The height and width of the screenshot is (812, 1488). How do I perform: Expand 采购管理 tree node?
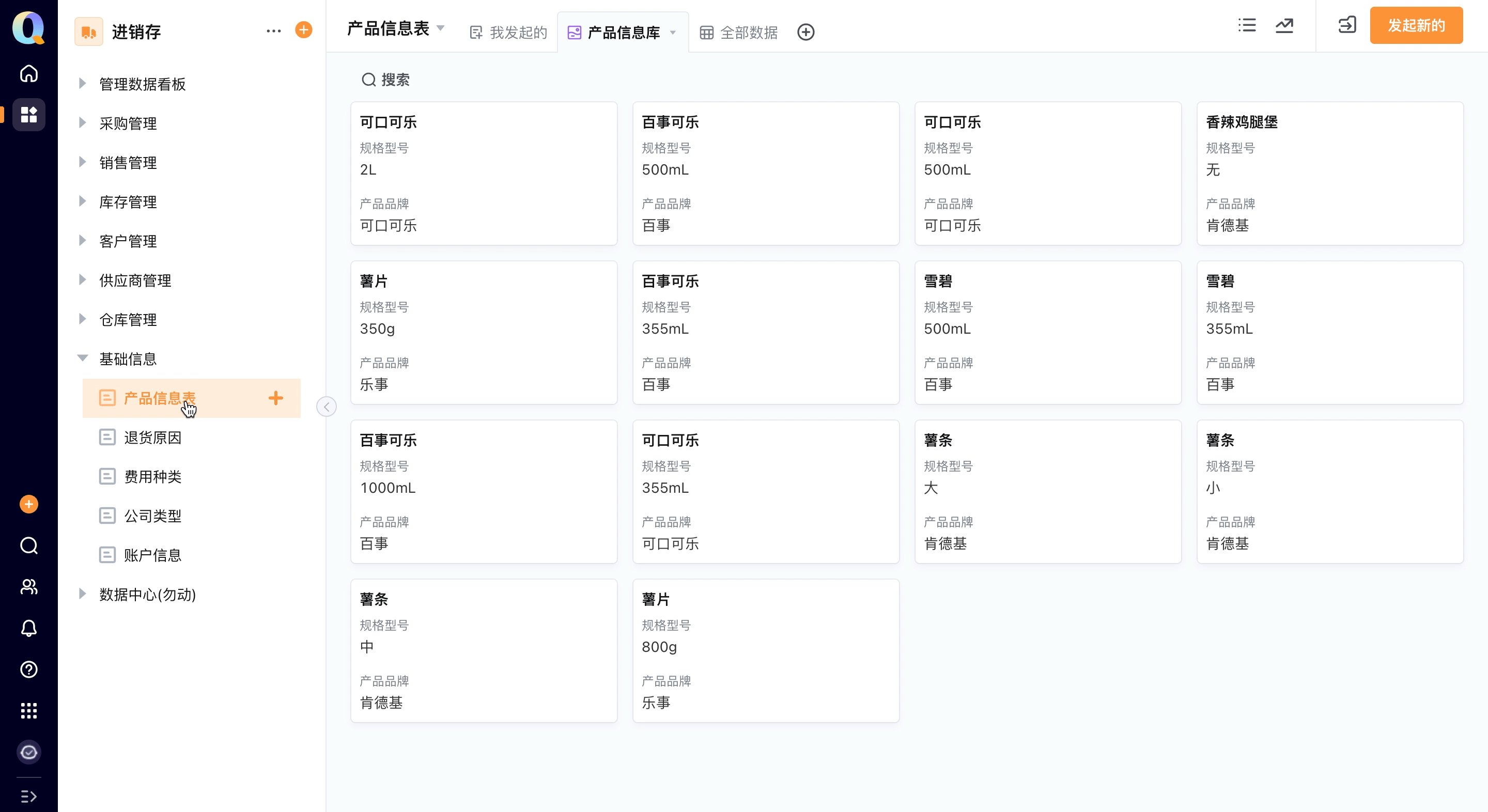(x=82, y=123)
